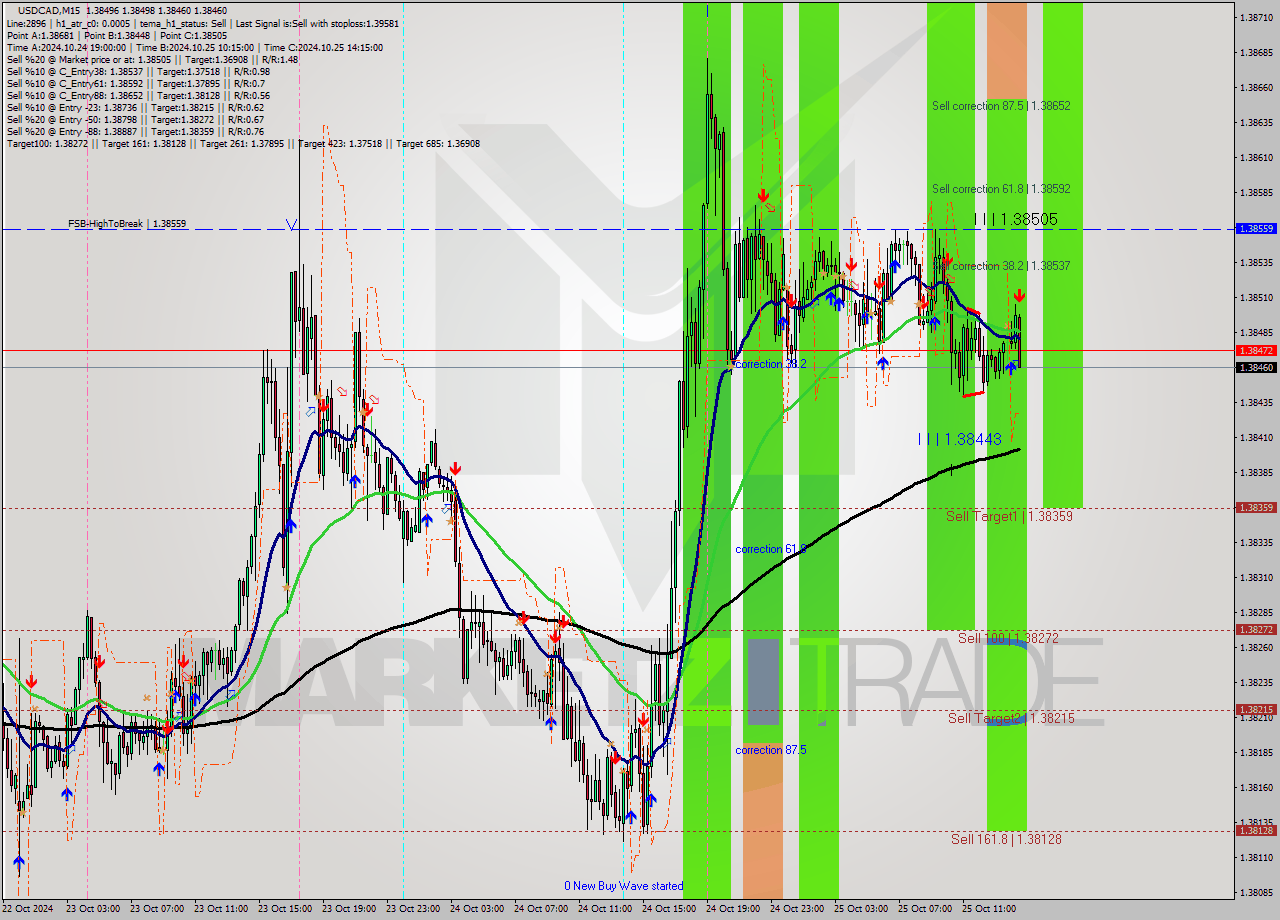1280x920 pixels.
Task: Click the red 1.38272 price tag on axis
Action: (x=1256, y=629)
